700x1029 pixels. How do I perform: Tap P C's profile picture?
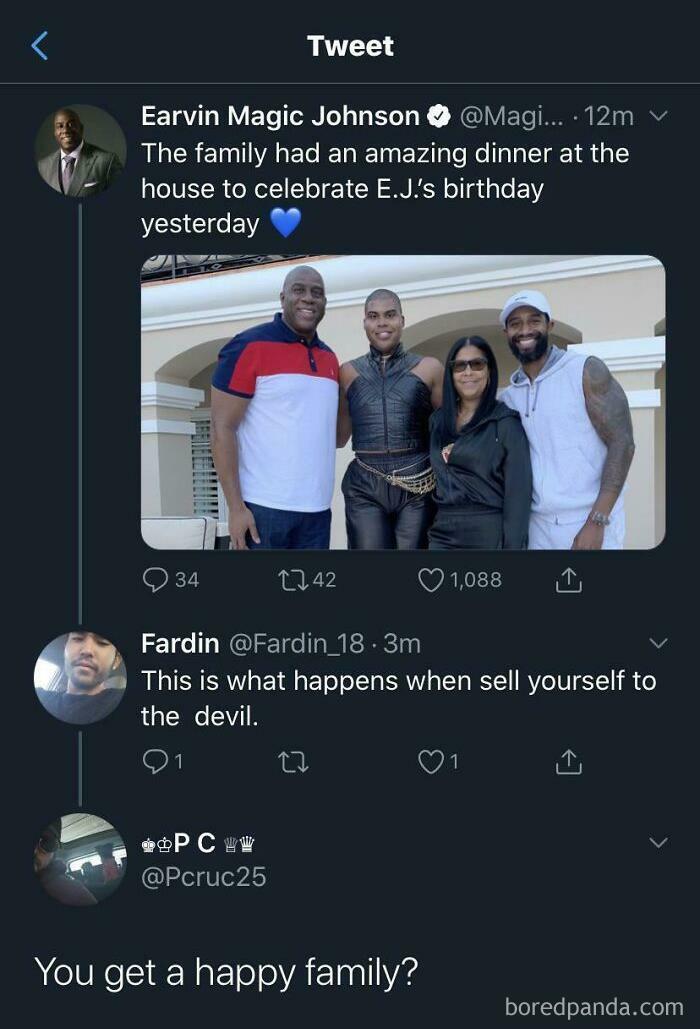click(80, 859)
